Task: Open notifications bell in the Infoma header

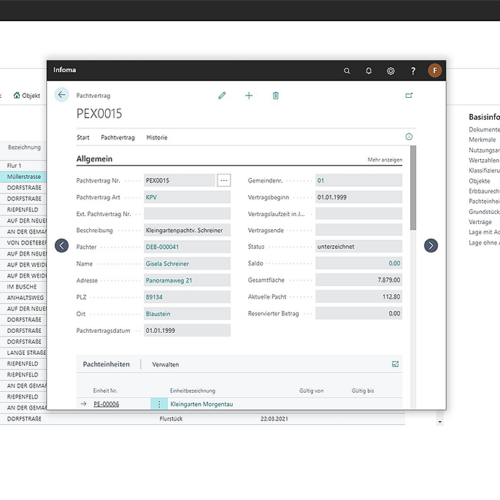Action: pyautogui.click(x=369, y=71)
